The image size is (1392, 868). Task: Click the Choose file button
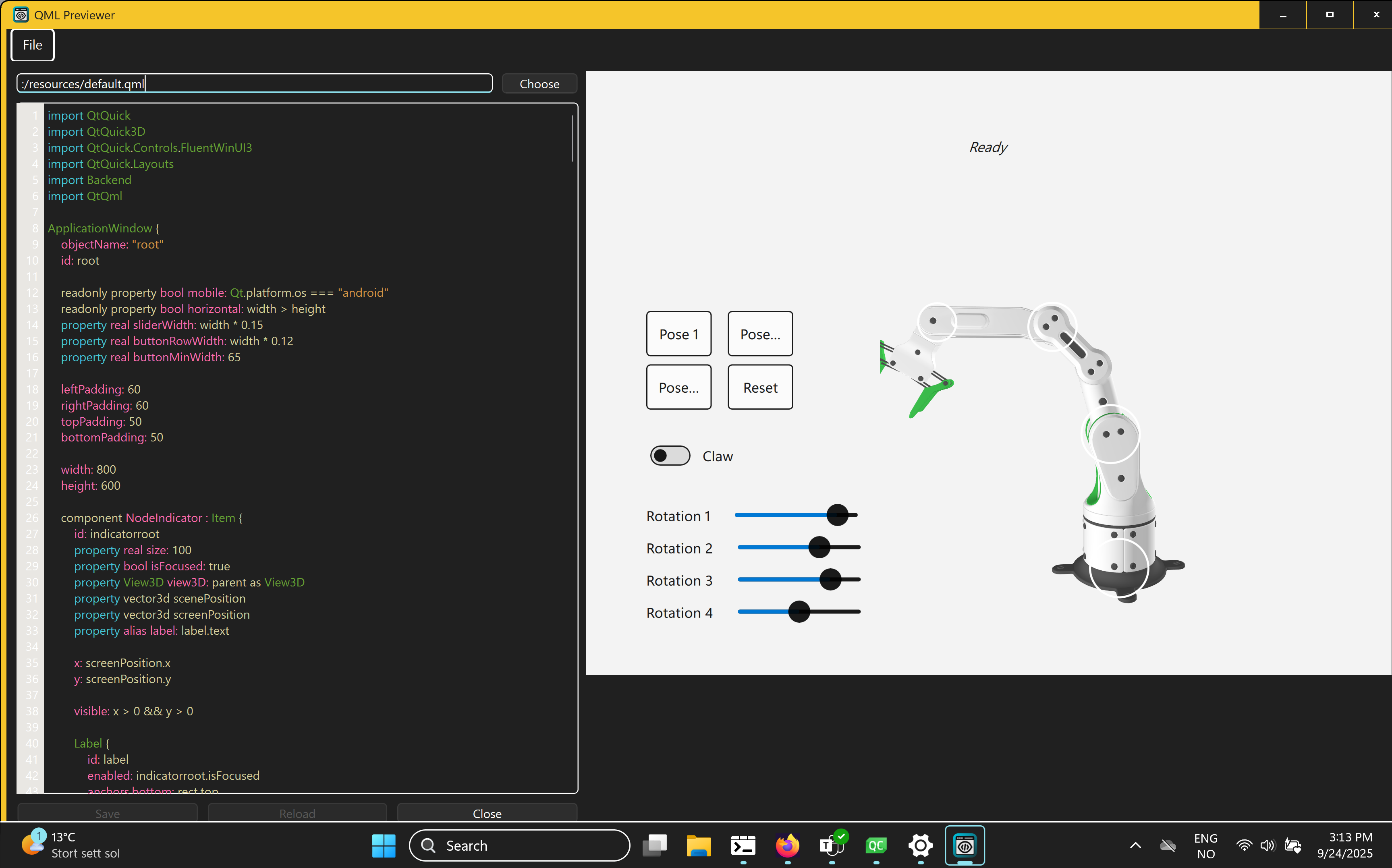click(x=539, y=84)
